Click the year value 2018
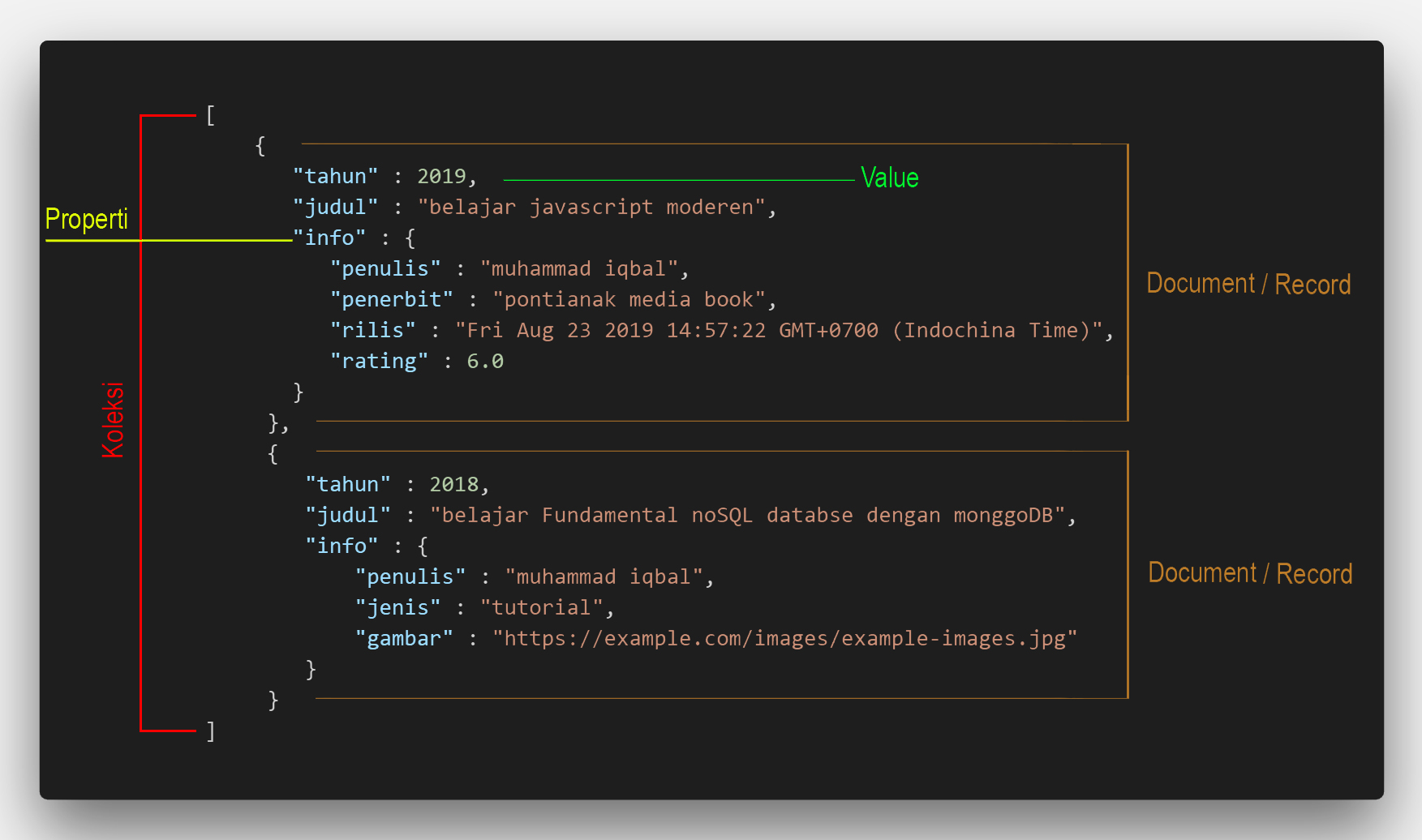This screenshot has height=840, width=1422. point(454,485)
